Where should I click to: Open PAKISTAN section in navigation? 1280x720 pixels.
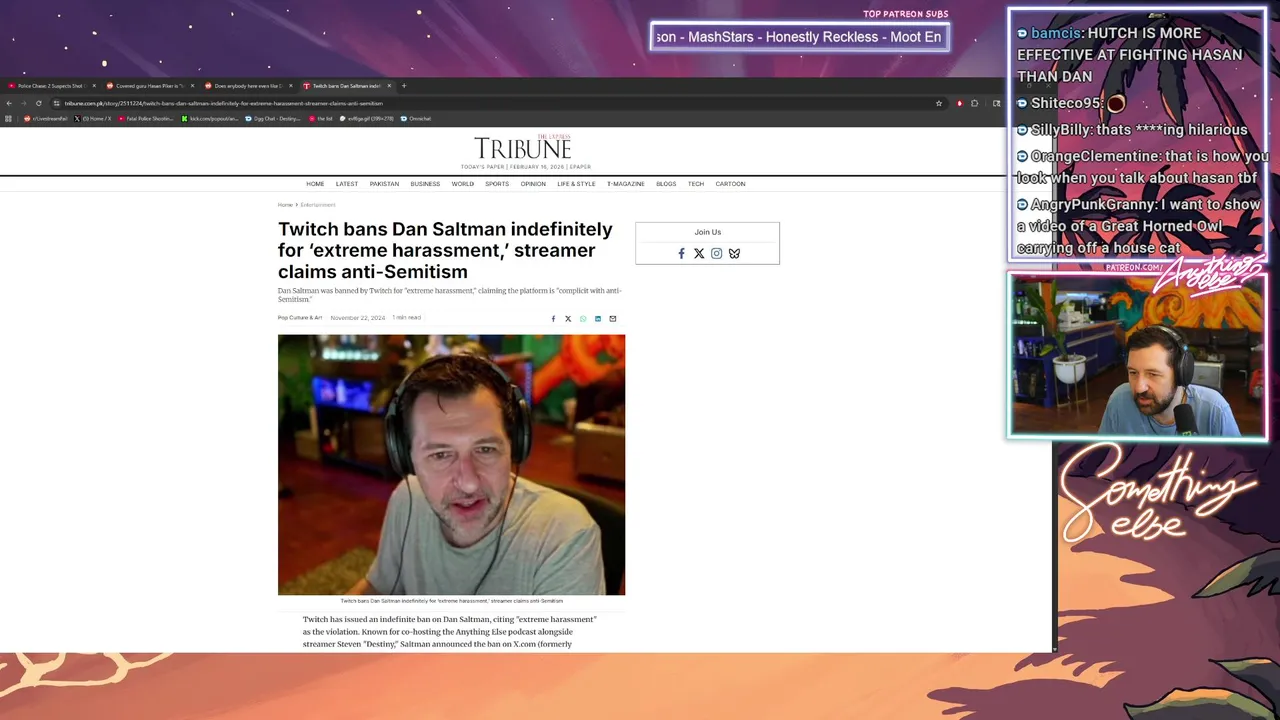[384, 184]
